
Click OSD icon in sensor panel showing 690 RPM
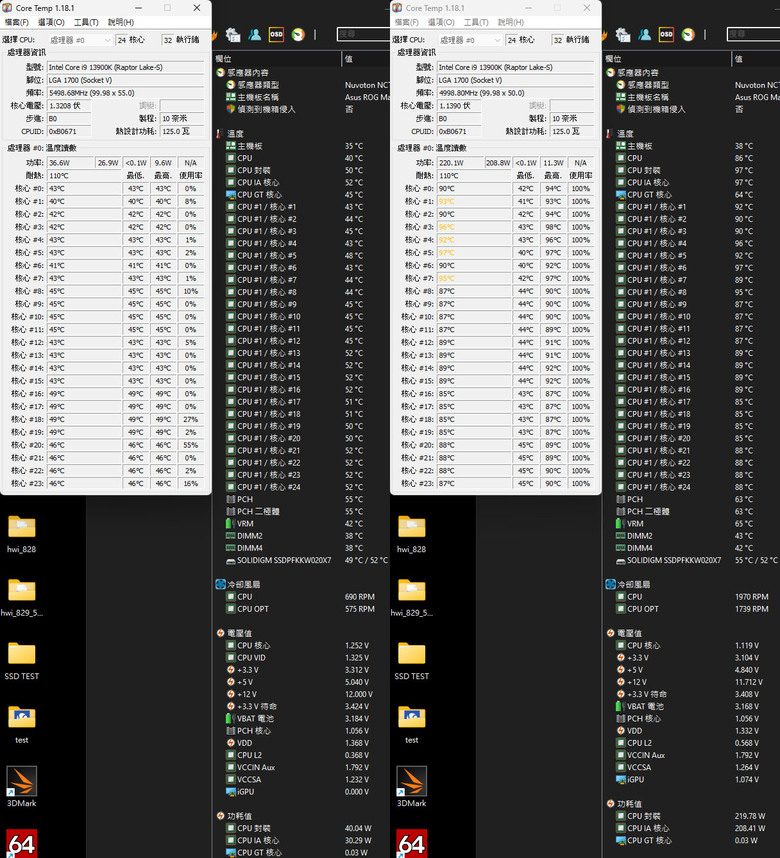coord(276,34)
